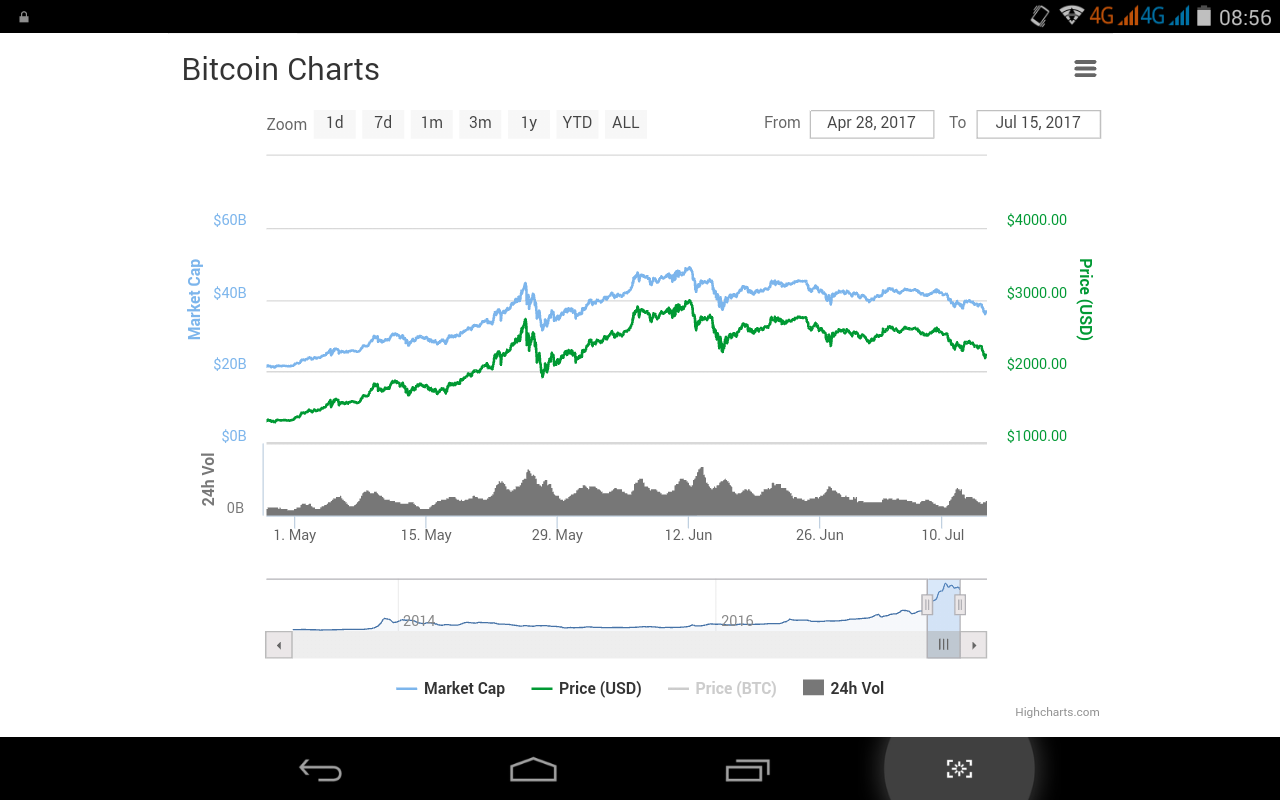Open the Highcharts.com credits link
The width and height of the screenshot is (1280, 800).
1057,712
